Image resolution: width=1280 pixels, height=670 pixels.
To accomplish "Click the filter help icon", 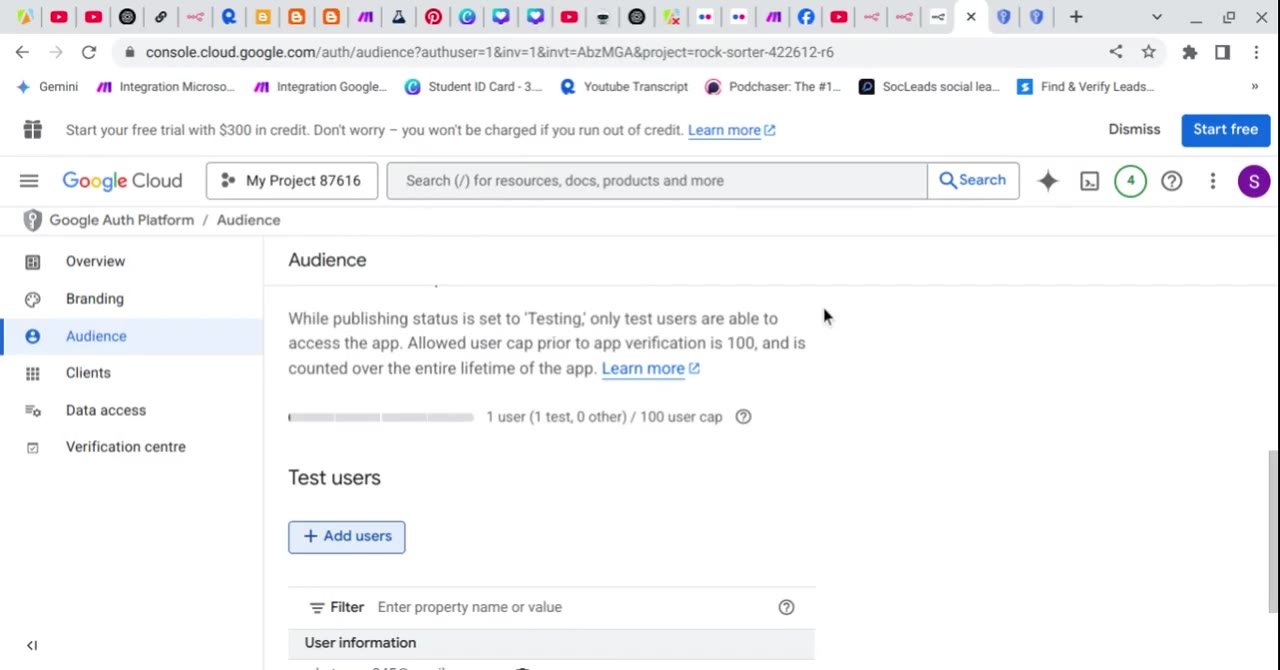I will [x=786, y=607].
